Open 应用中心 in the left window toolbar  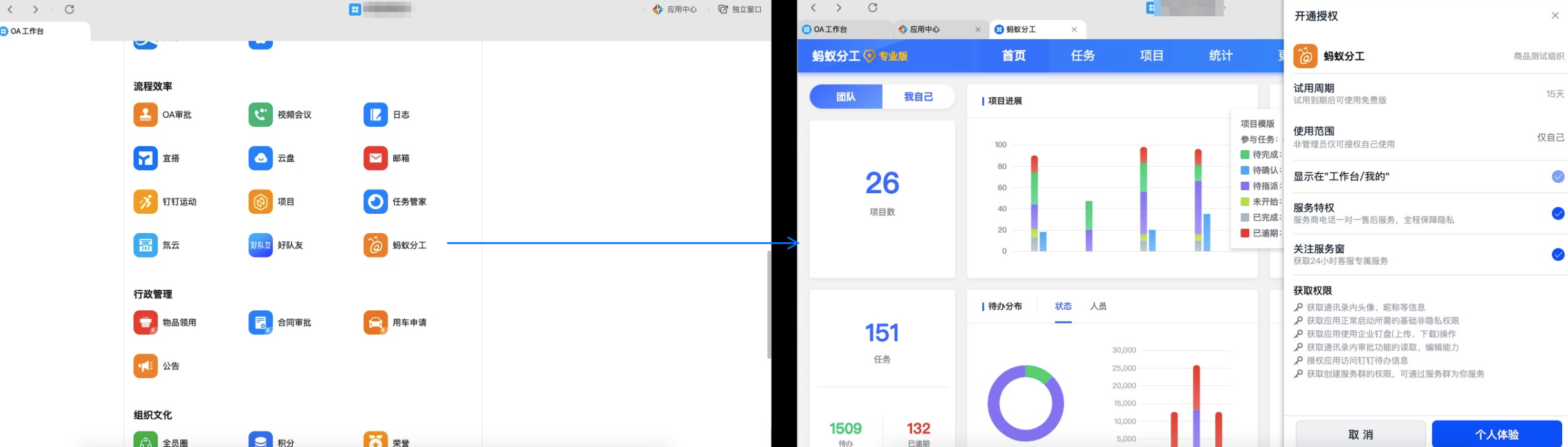(675, 10)
